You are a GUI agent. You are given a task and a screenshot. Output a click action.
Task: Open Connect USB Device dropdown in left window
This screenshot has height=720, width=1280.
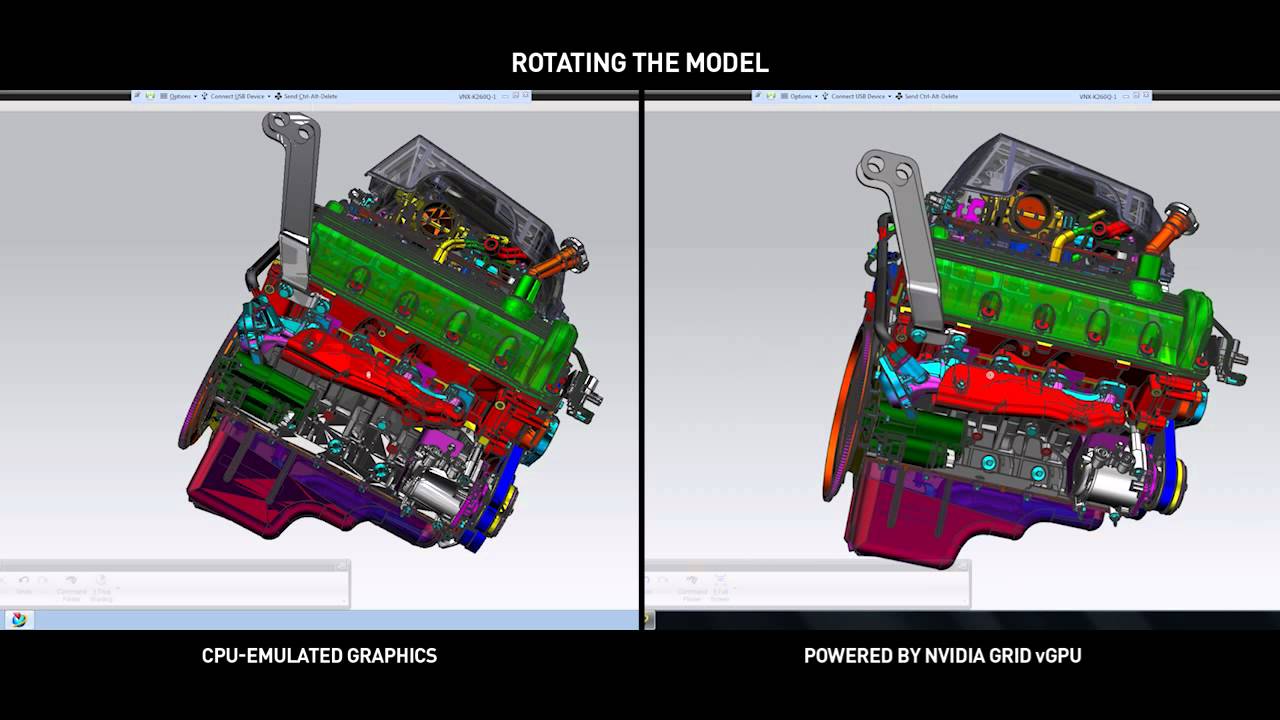(x=236, y=96)
